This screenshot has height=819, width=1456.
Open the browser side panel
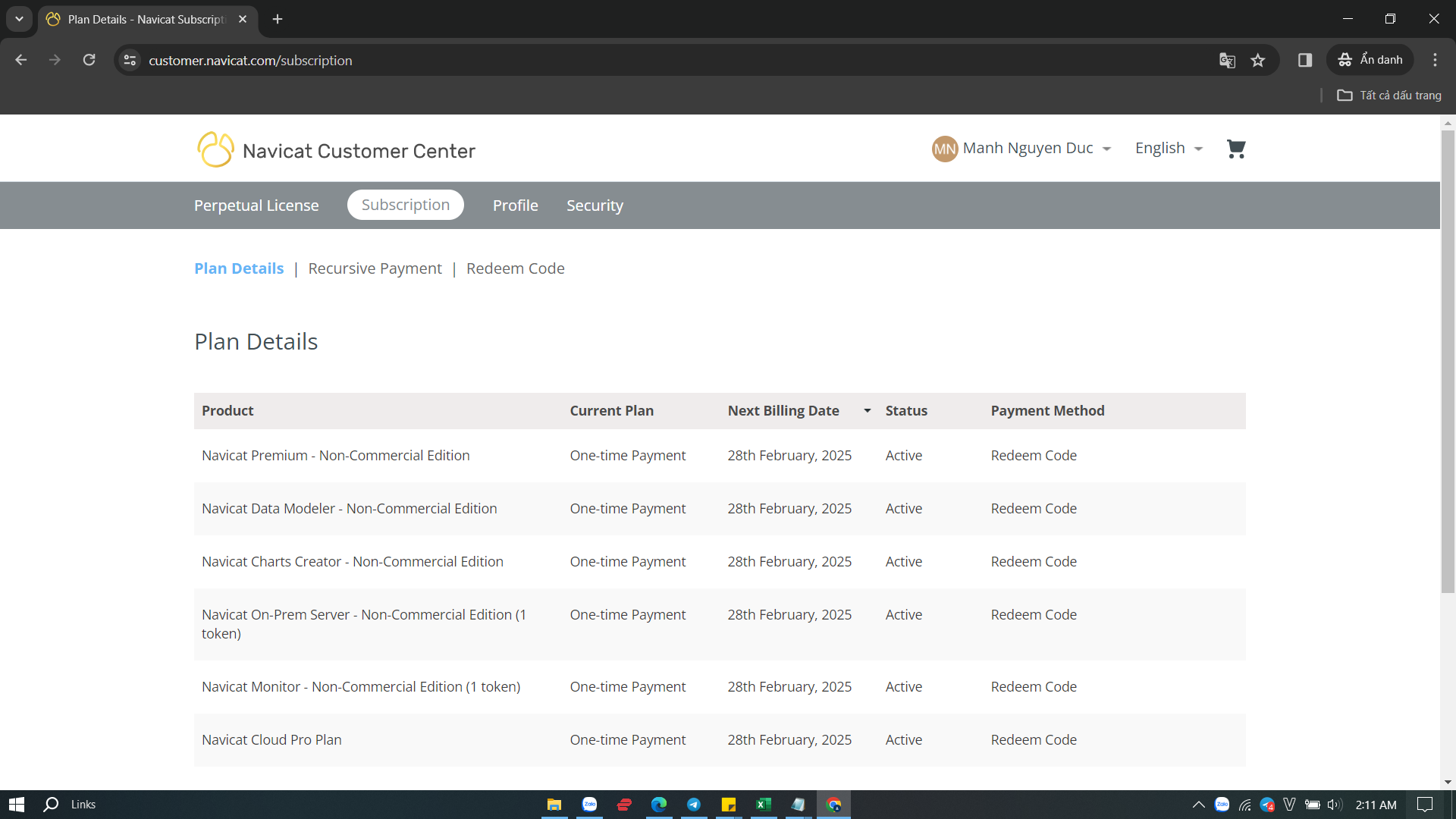[1305, 60]
